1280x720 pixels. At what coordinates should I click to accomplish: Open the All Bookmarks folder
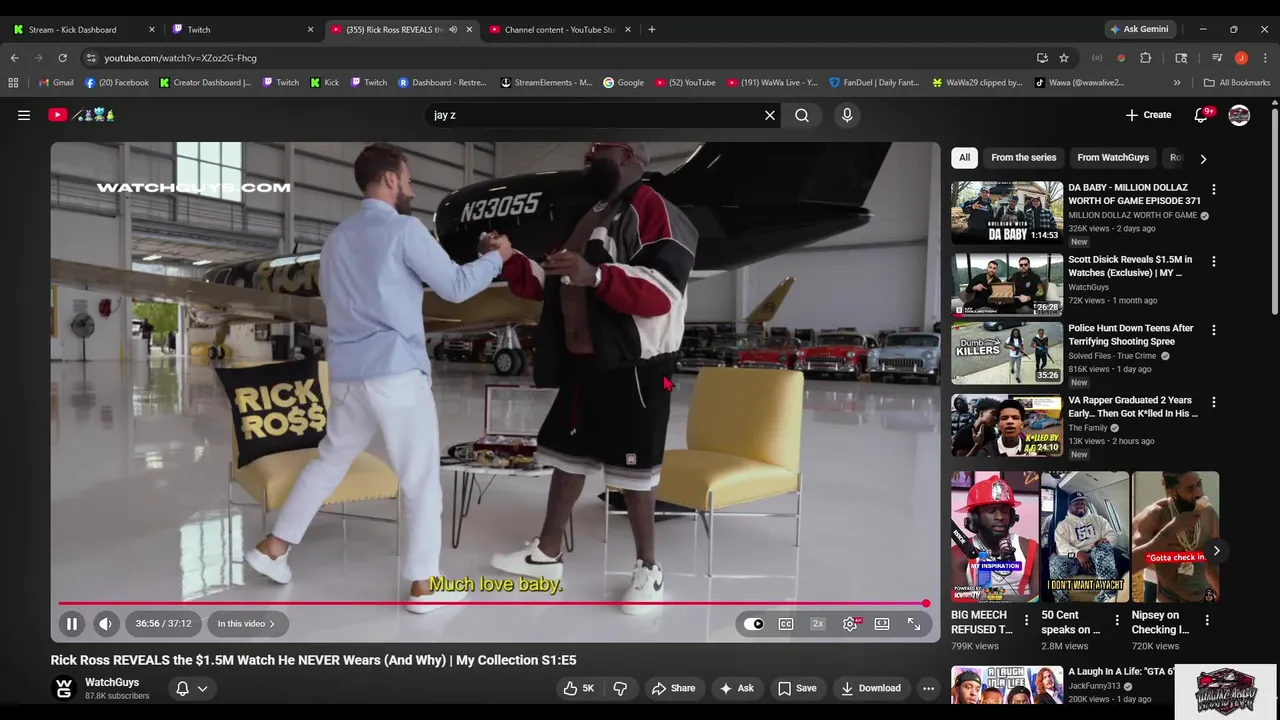pyautogui.click(x=1237, y=83)
